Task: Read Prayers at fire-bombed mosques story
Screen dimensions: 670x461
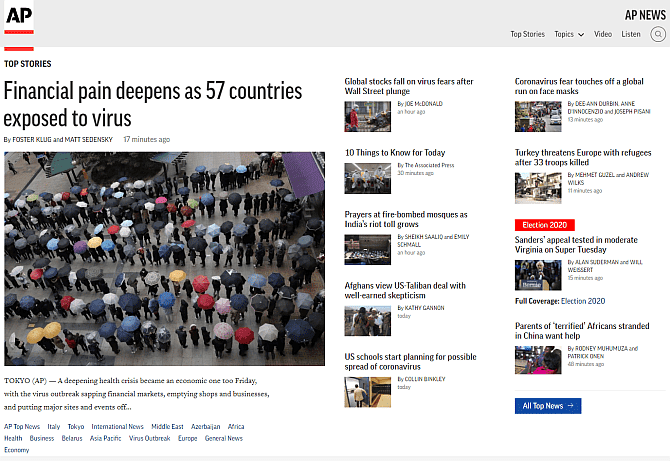Action: coord(406,219)
